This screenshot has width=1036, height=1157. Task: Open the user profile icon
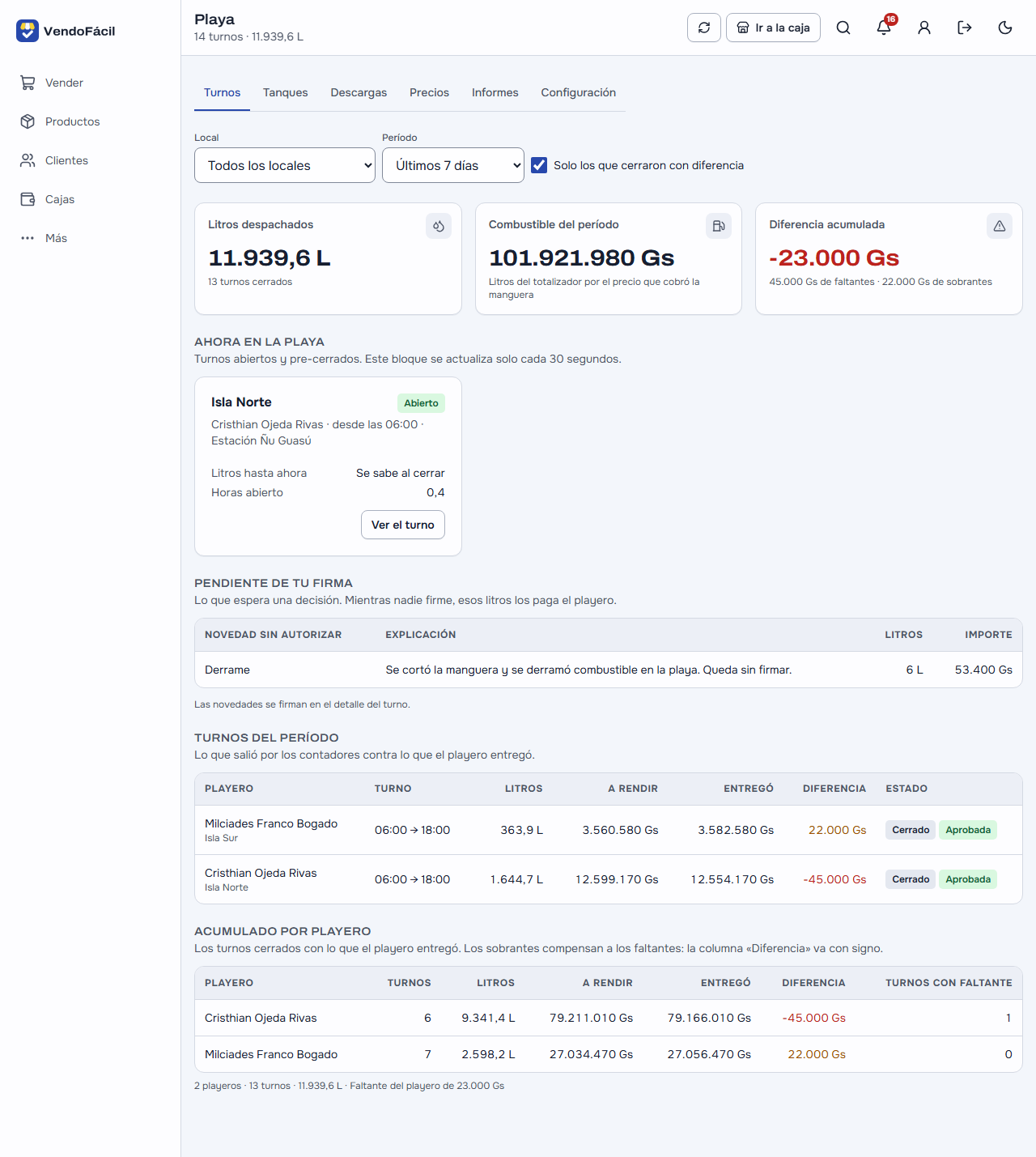click(x=924, y=28)
